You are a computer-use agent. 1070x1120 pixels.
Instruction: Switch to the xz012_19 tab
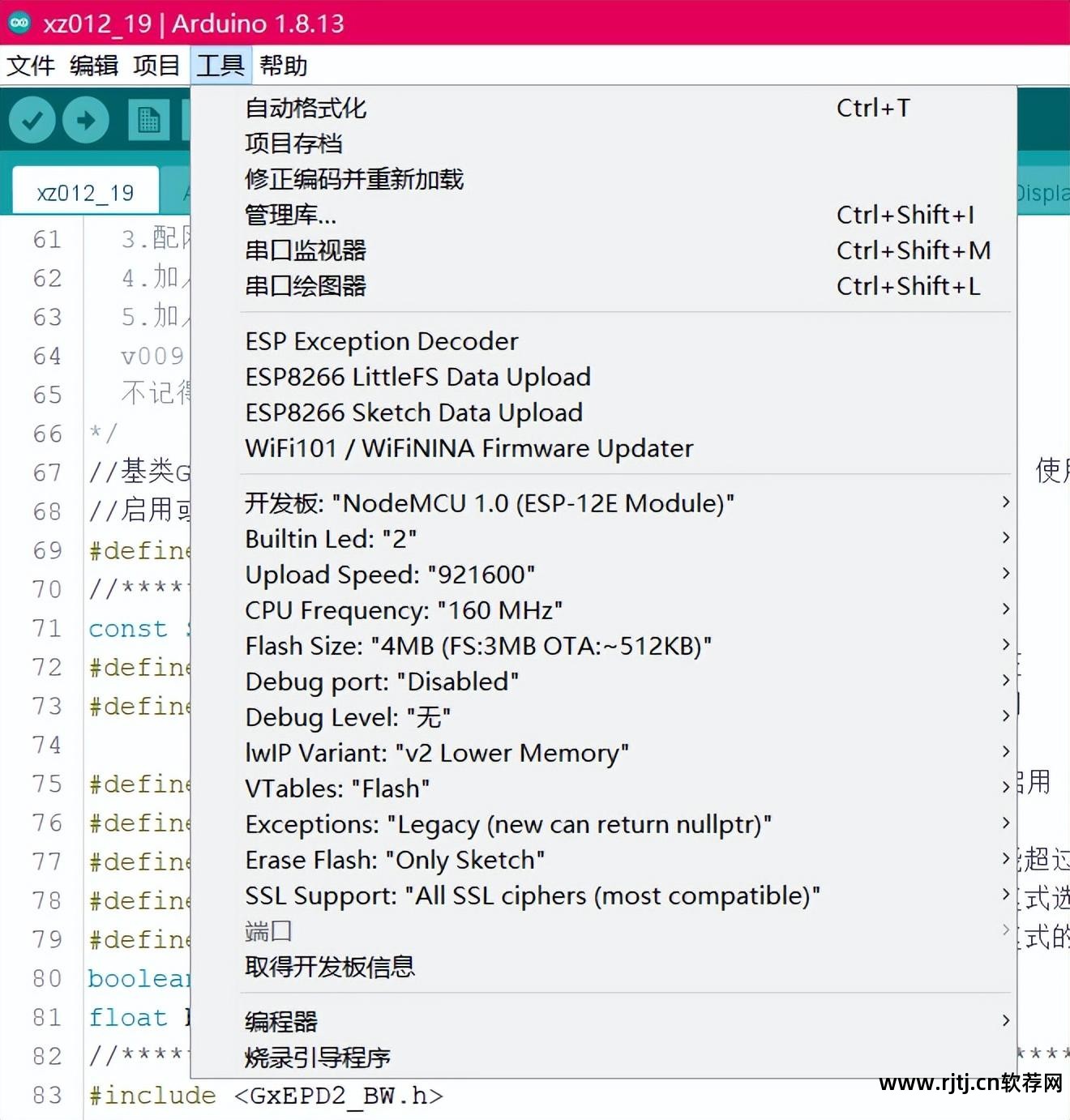[x=83, y=191]
